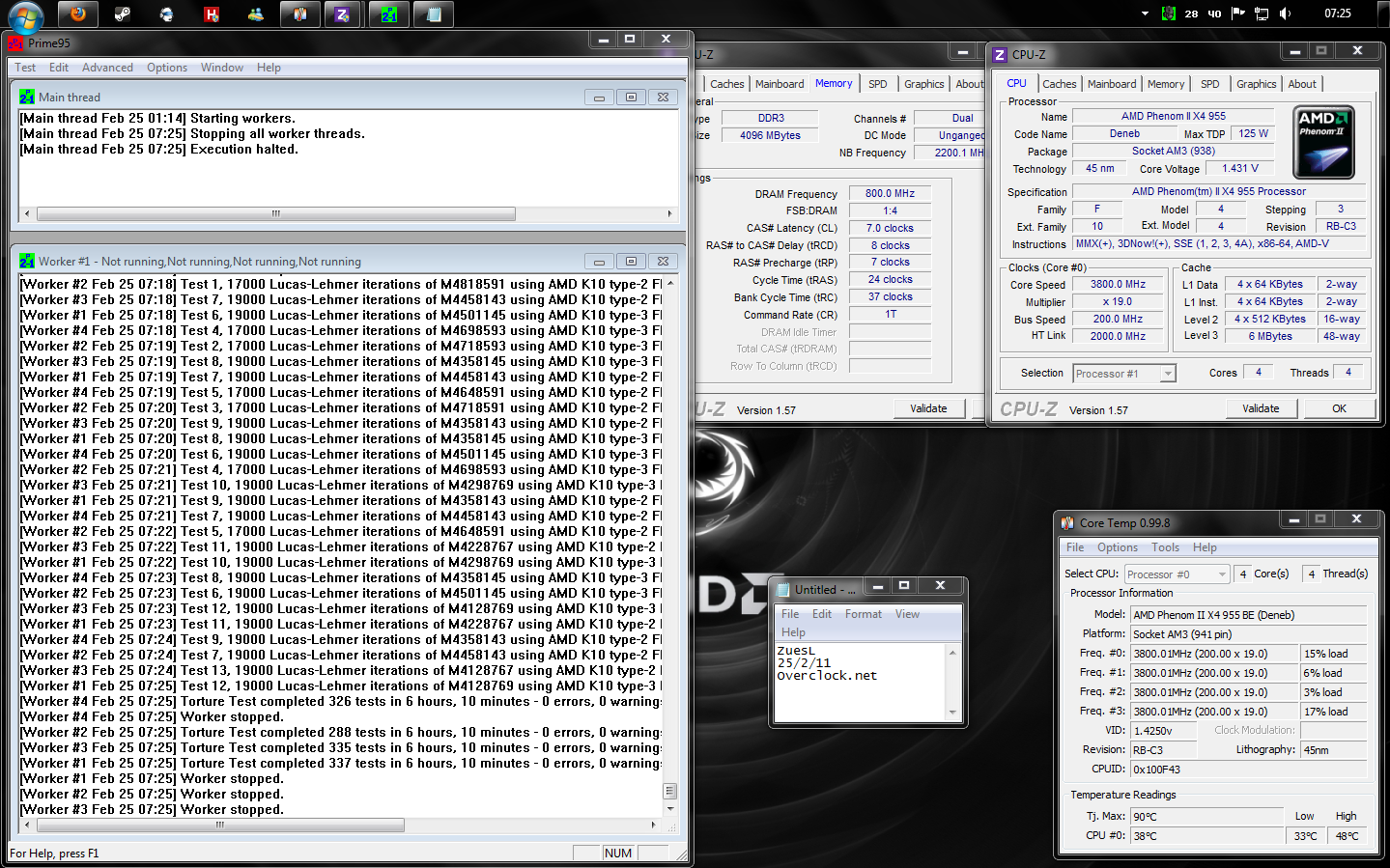Open Prime95 Options menu
The width and height of the screenshot is (1390, 868).
pyautogui.click(x=167, y=68)
